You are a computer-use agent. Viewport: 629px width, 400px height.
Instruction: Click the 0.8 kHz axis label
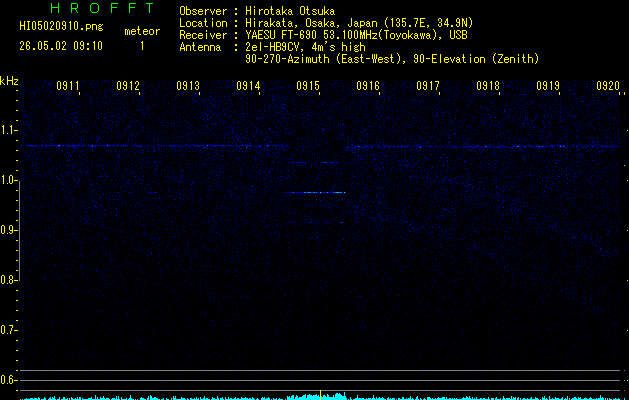(x=8, y=280)
